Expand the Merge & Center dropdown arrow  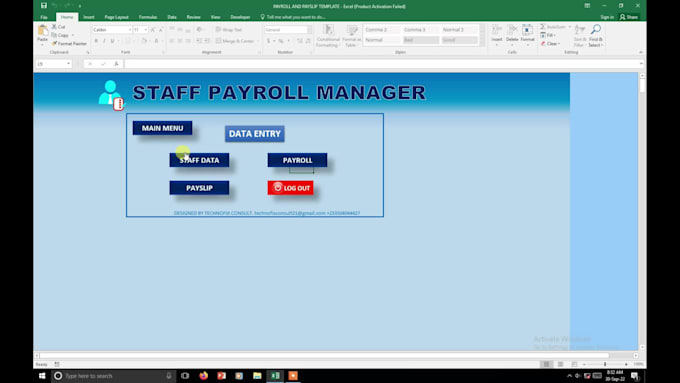(258, 41)
